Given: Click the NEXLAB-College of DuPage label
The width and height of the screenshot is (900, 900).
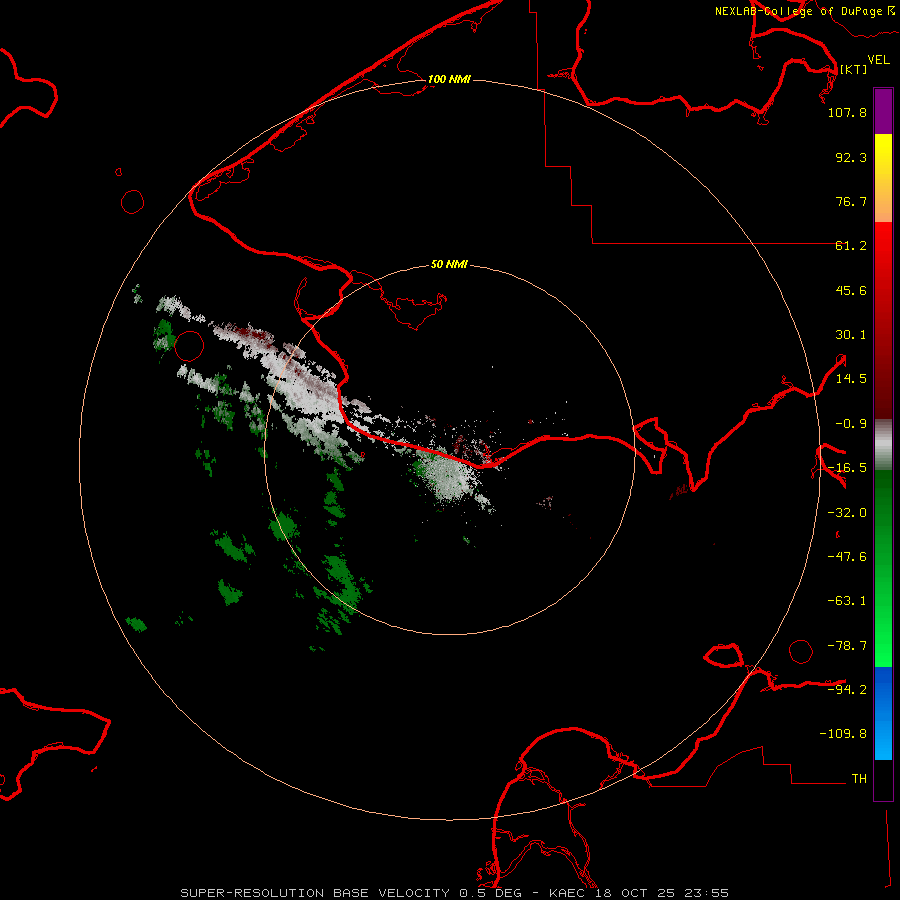Looking at the screenshot, I should pos(805,11).
